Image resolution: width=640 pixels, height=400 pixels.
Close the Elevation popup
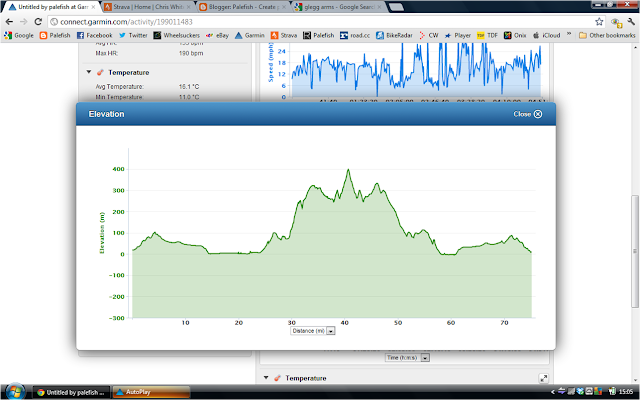[527, 114]
